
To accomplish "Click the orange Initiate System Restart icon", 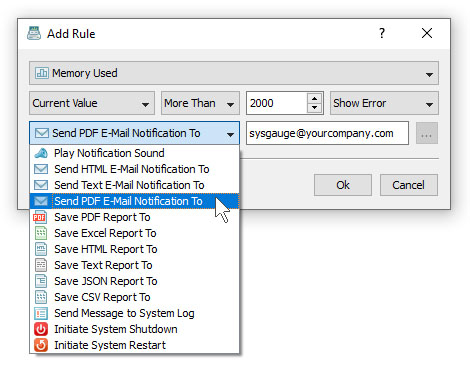I will 41,345.
